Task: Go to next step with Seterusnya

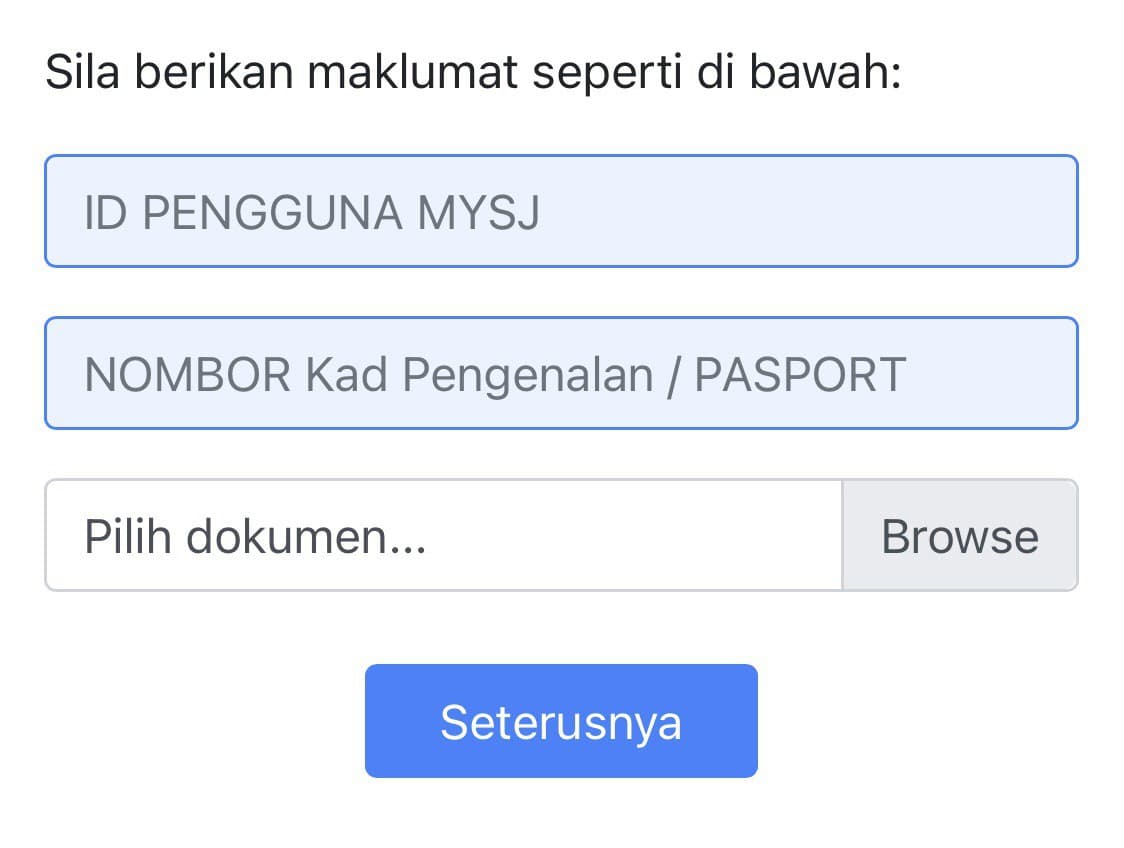Action: [561, 721]
